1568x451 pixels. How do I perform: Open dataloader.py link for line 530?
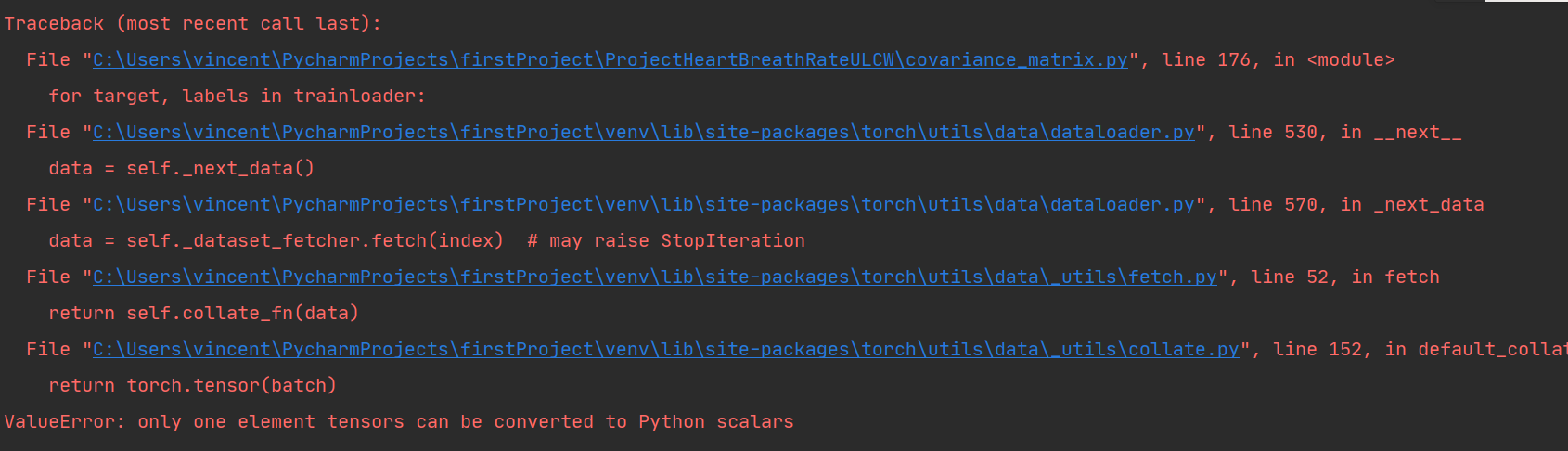[x=643, y=133]
